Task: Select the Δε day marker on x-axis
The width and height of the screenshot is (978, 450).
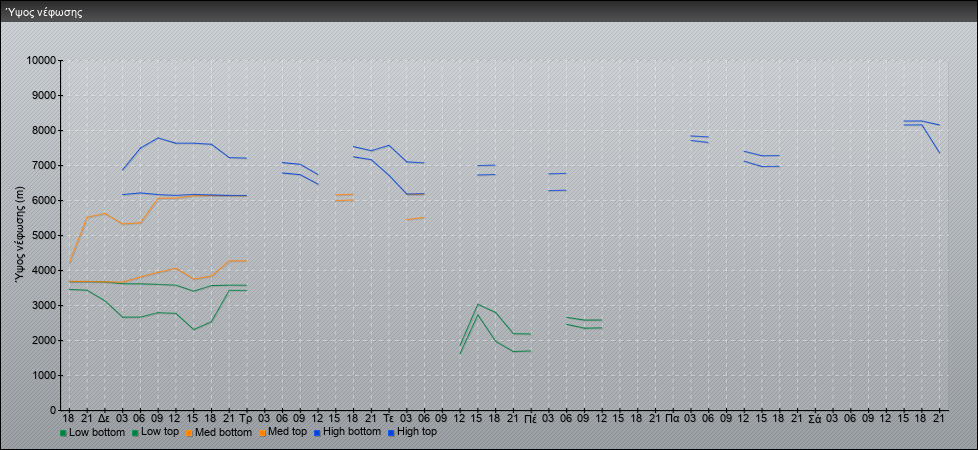Action: 104,416
